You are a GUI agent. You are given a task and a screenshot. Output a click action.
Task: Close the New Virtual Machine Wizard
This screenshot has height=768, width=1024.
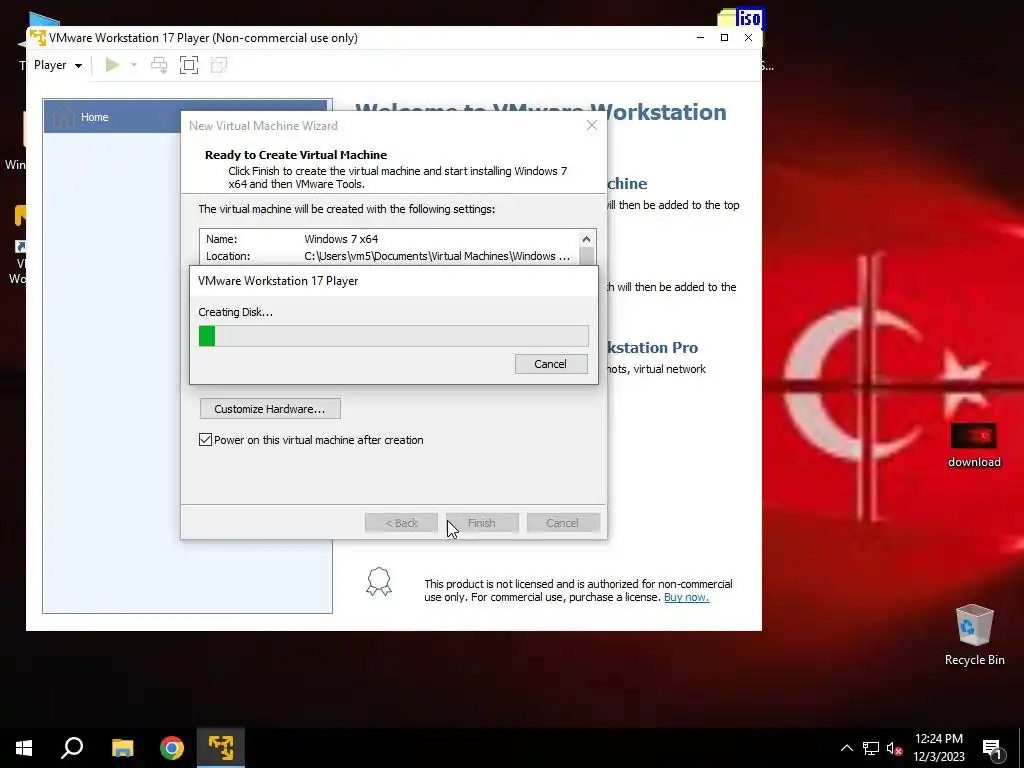pyautogui.click(x=592, y=125)
